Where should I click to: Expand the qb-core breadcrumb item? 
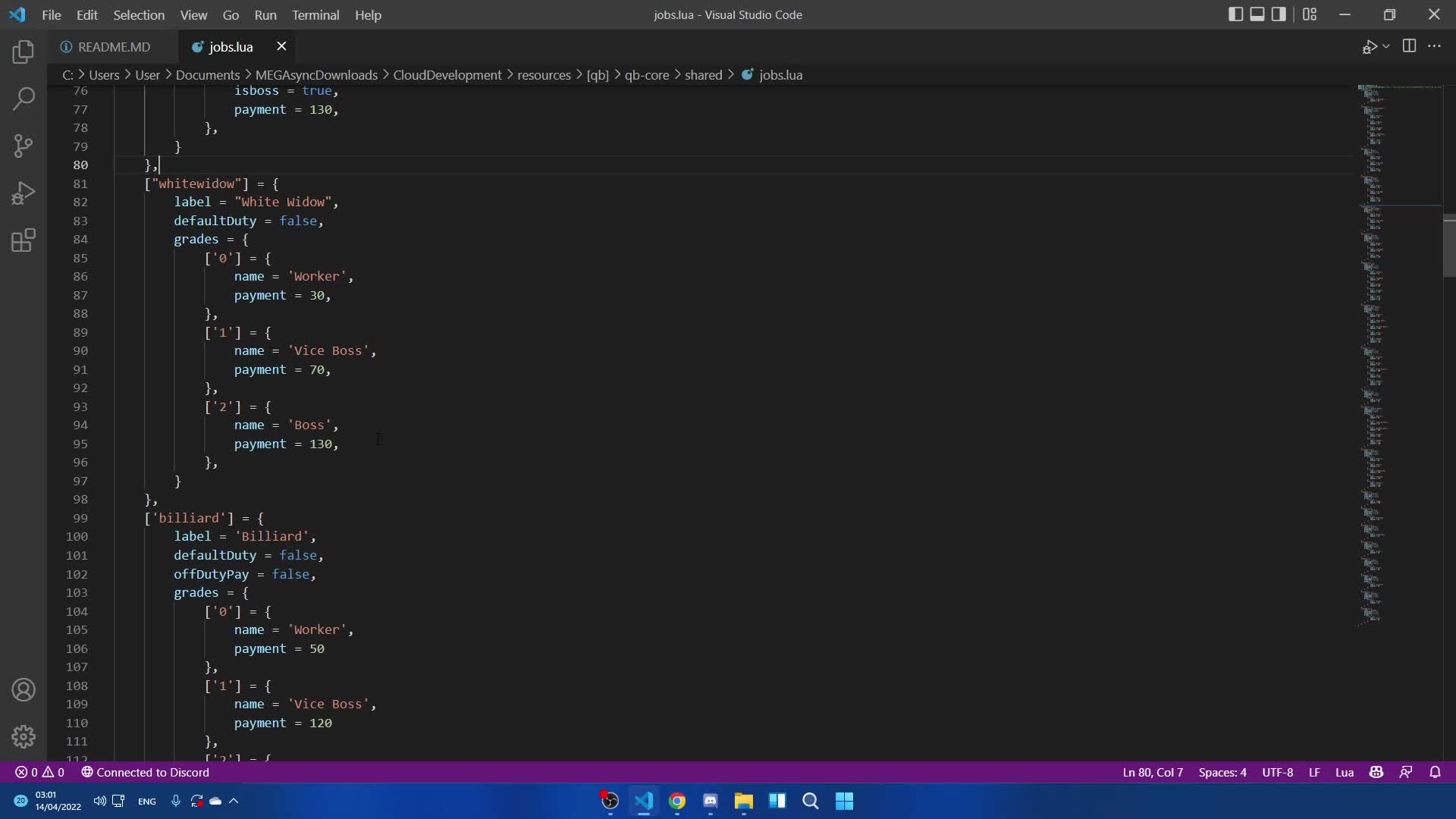(x=648, y=75)
